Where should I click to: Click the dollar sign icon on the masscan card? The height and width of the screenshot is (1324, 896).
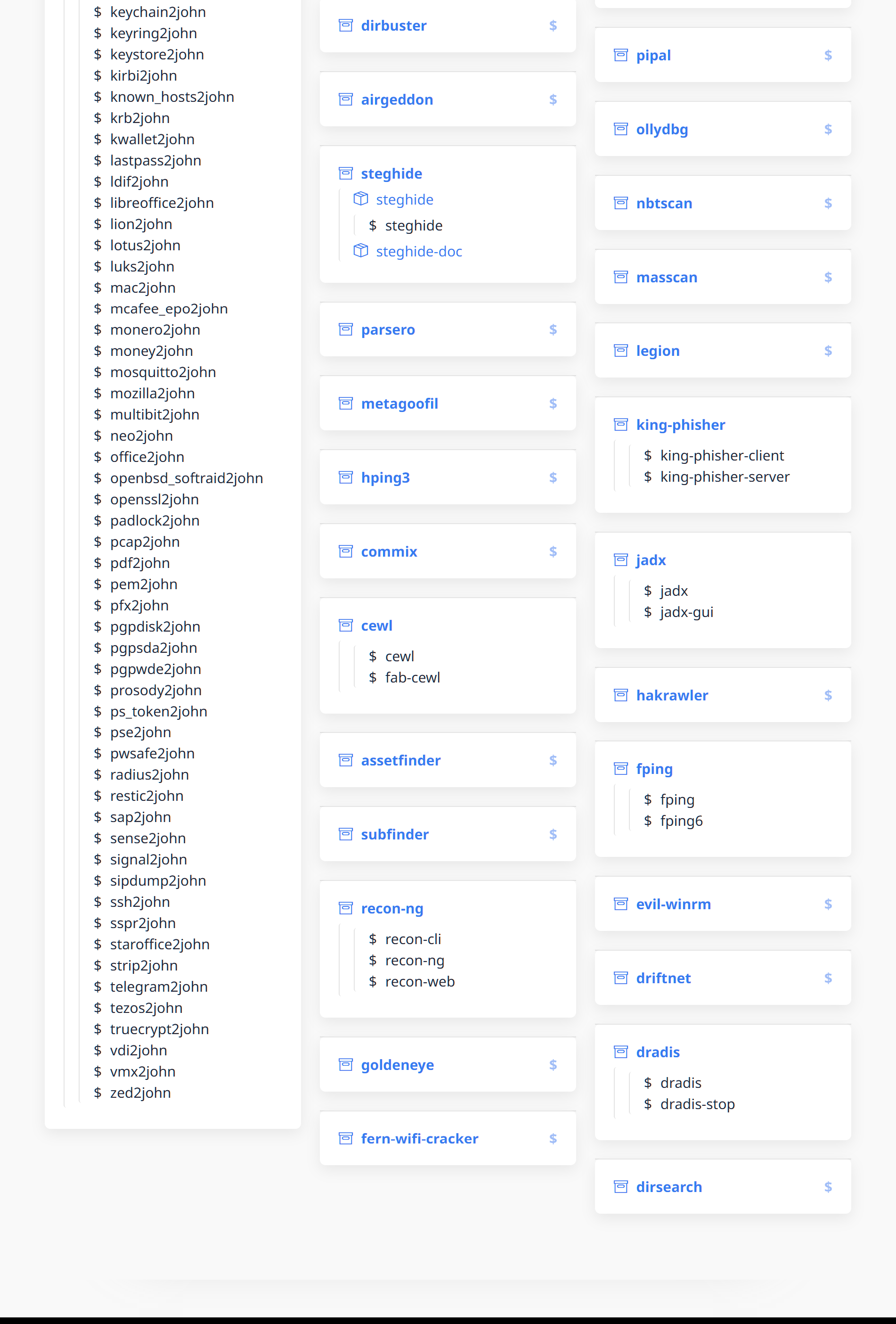828,278
